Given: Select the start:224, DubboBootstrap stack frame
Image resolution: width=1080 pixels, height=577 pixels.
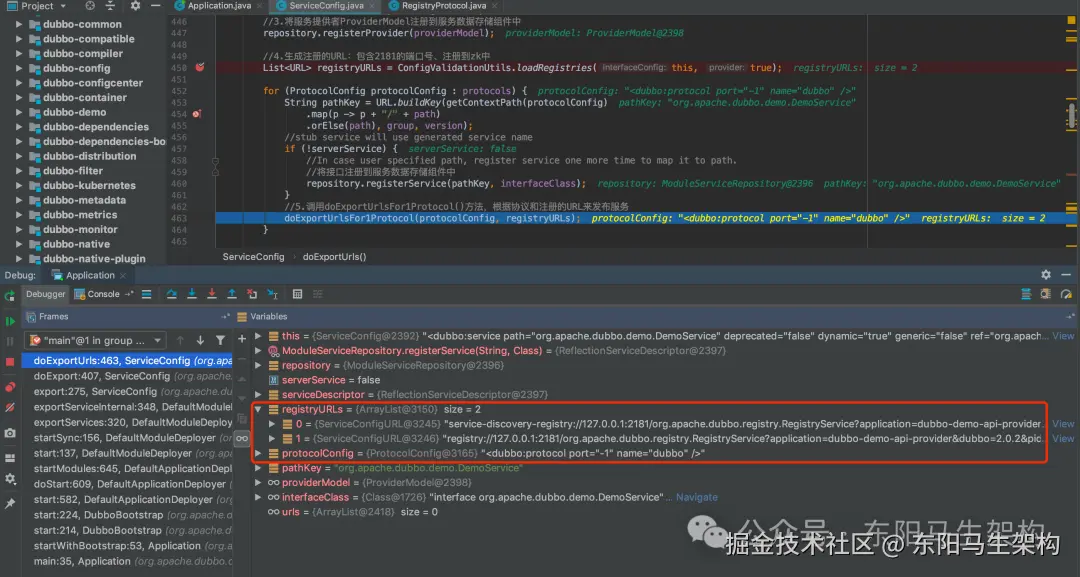Looking at the screenshot, I should coord(127,515).
